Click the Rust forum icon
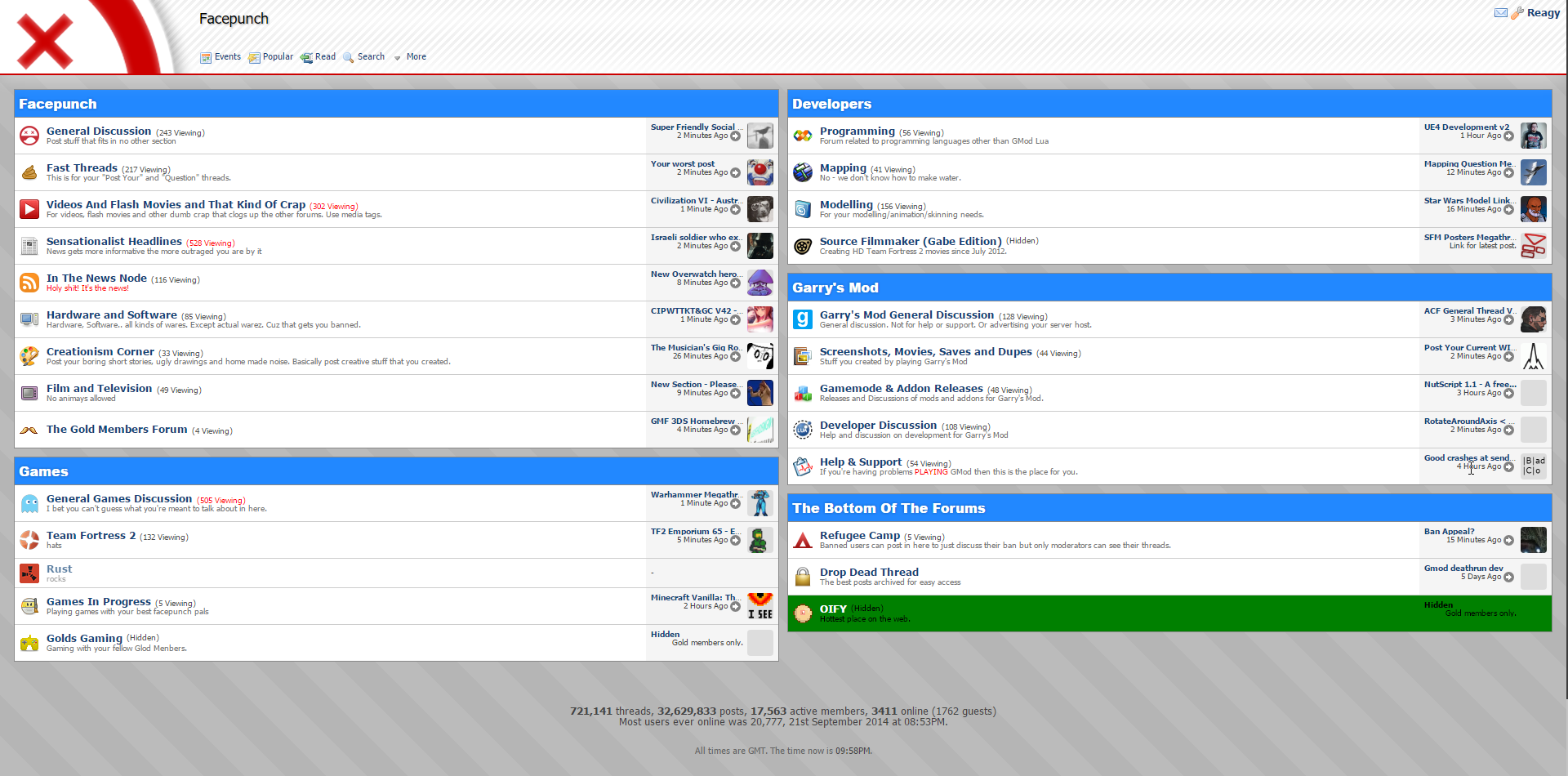Image resolution: width=1568 pixels, height=776 pixels. [29, 573]
